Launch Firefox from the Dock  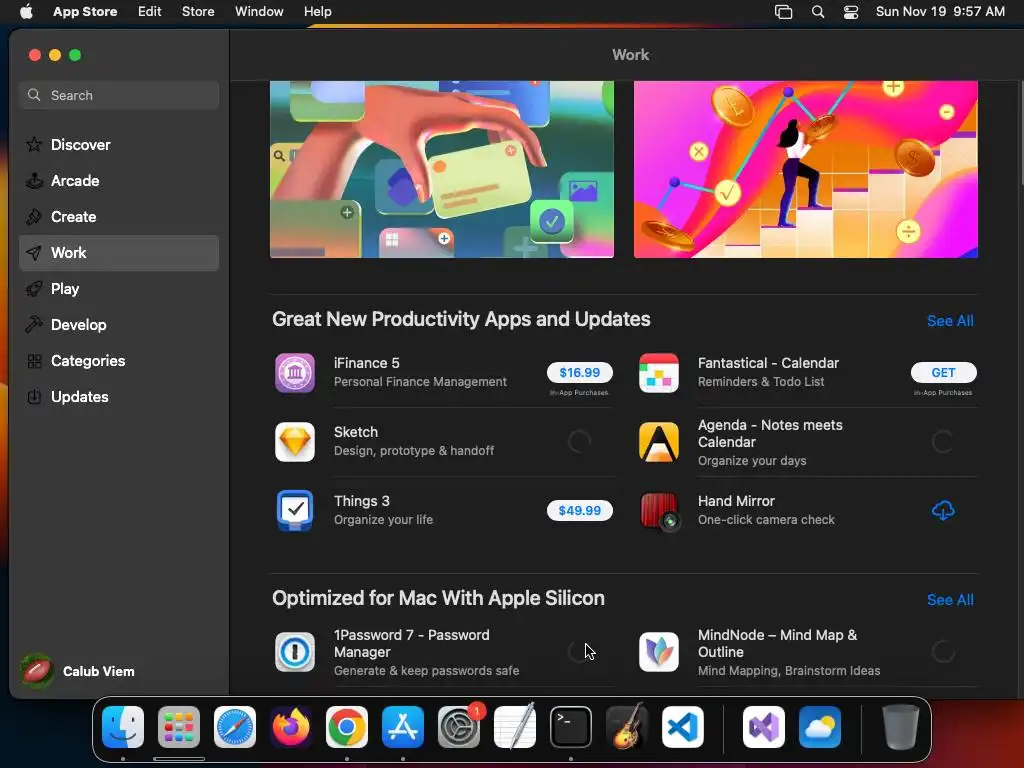(x=291, y=727)
